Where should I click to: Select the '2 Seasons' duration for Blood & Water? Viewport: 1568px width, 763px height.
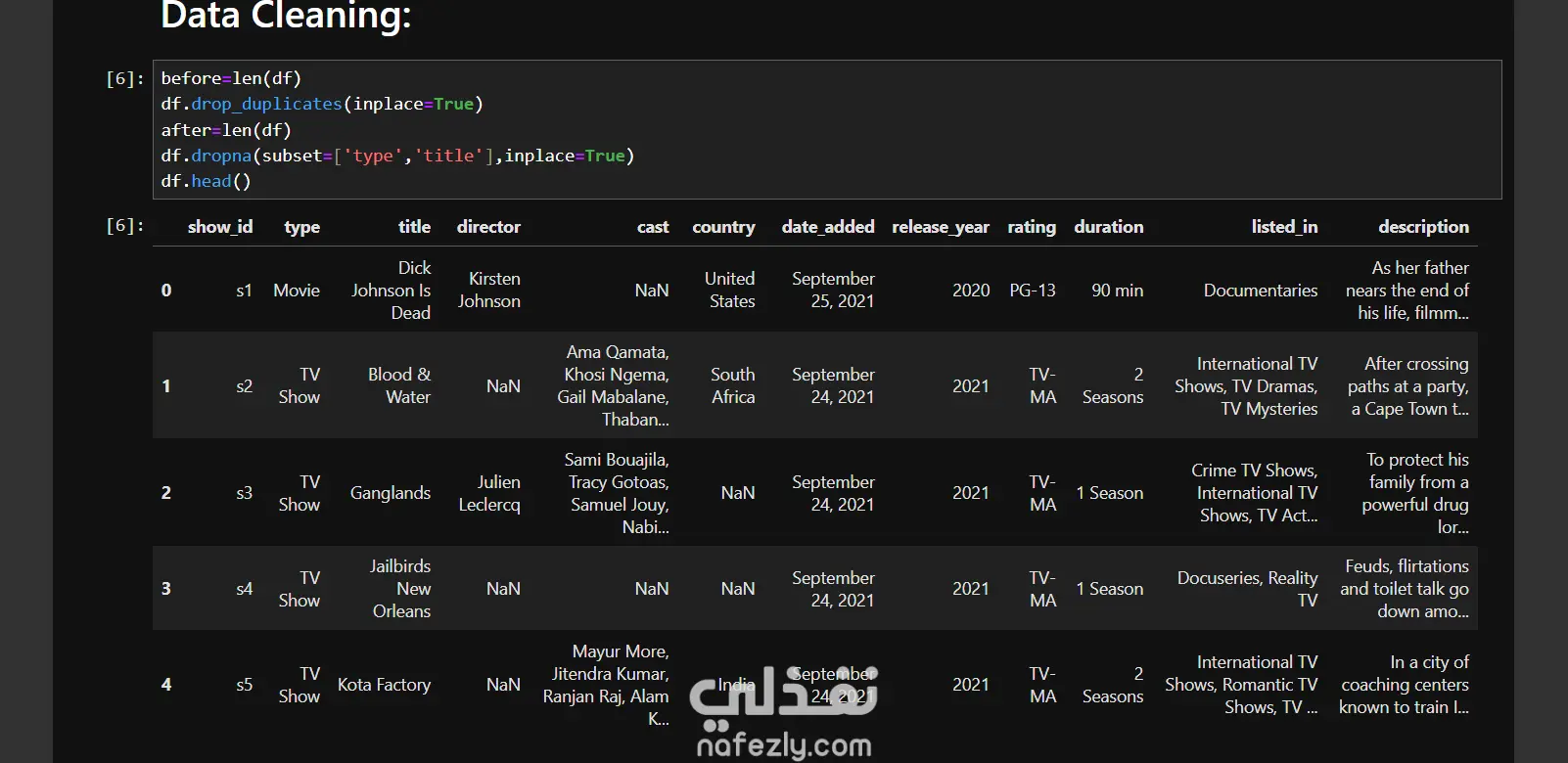[1113, 385]
